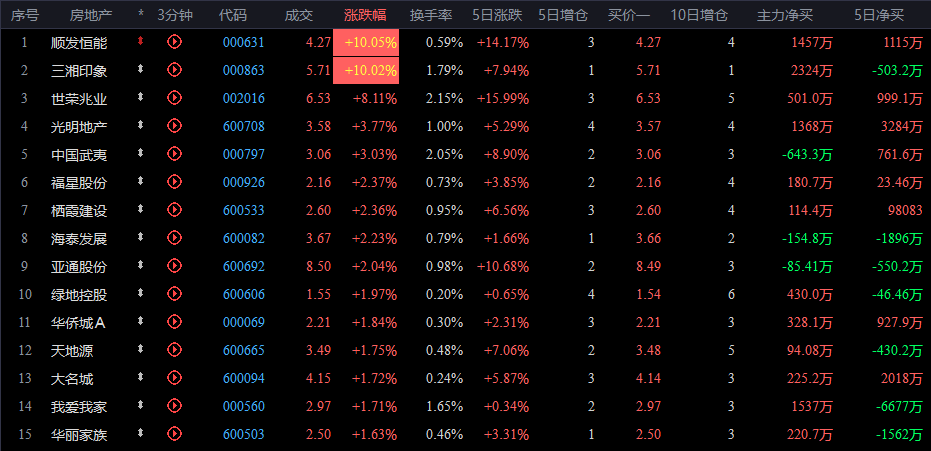Click the red marker arrow next to 顺发恒能
931x451 pixels.
(141, 42)
